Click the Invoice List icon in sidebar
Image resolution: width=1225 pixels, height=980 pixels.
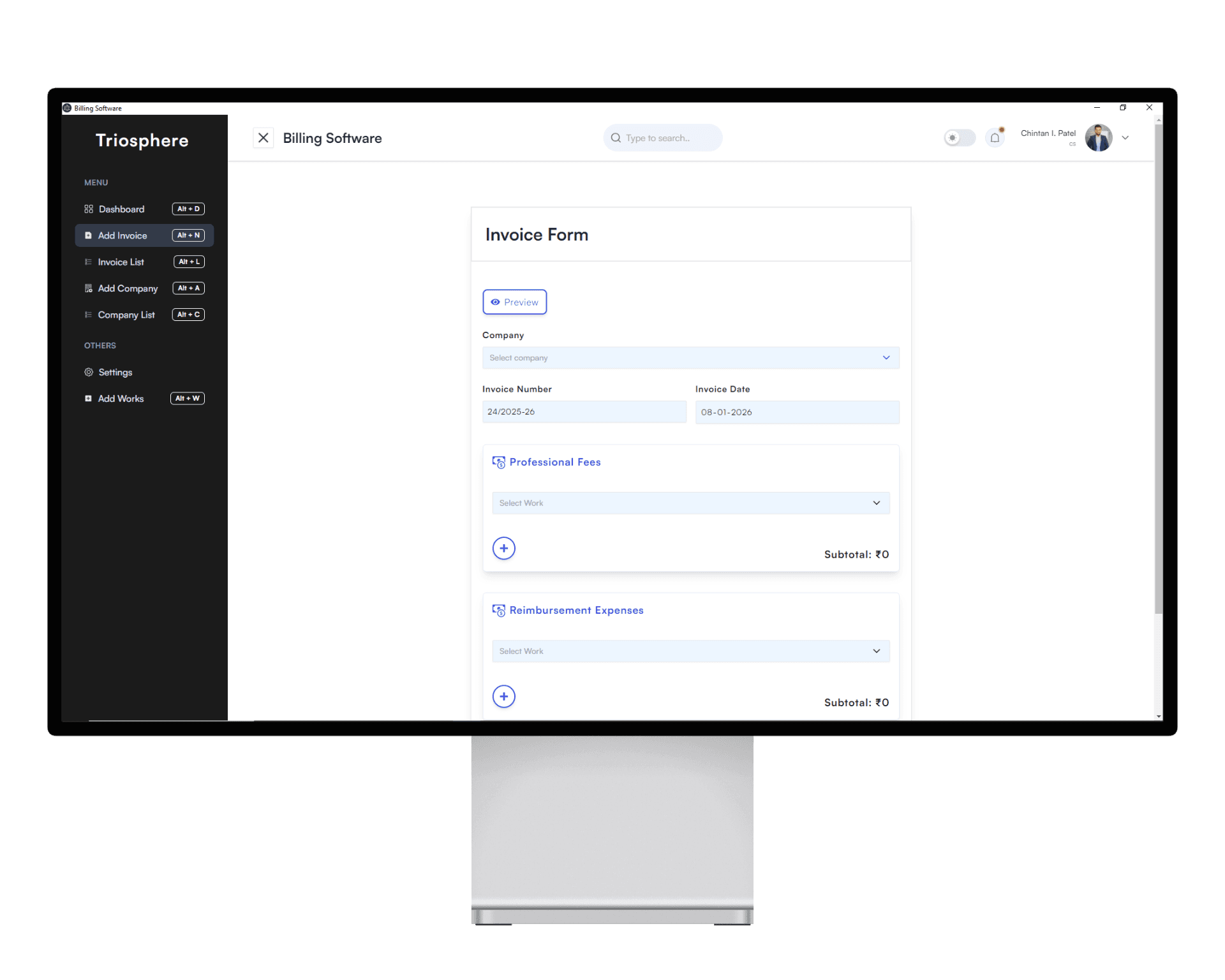[x=88, y=262]
